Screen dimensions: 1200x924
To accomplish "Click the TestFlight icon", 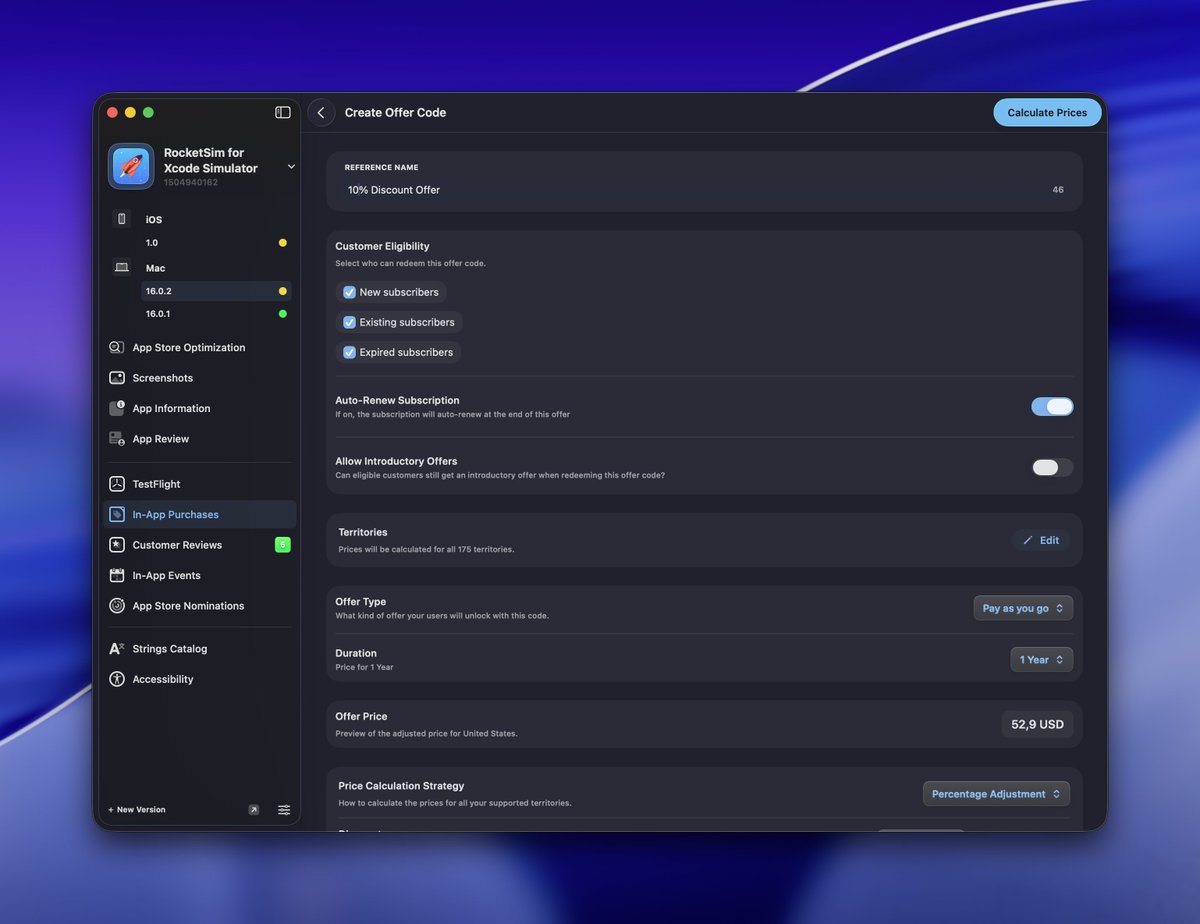I will [117, 484].
